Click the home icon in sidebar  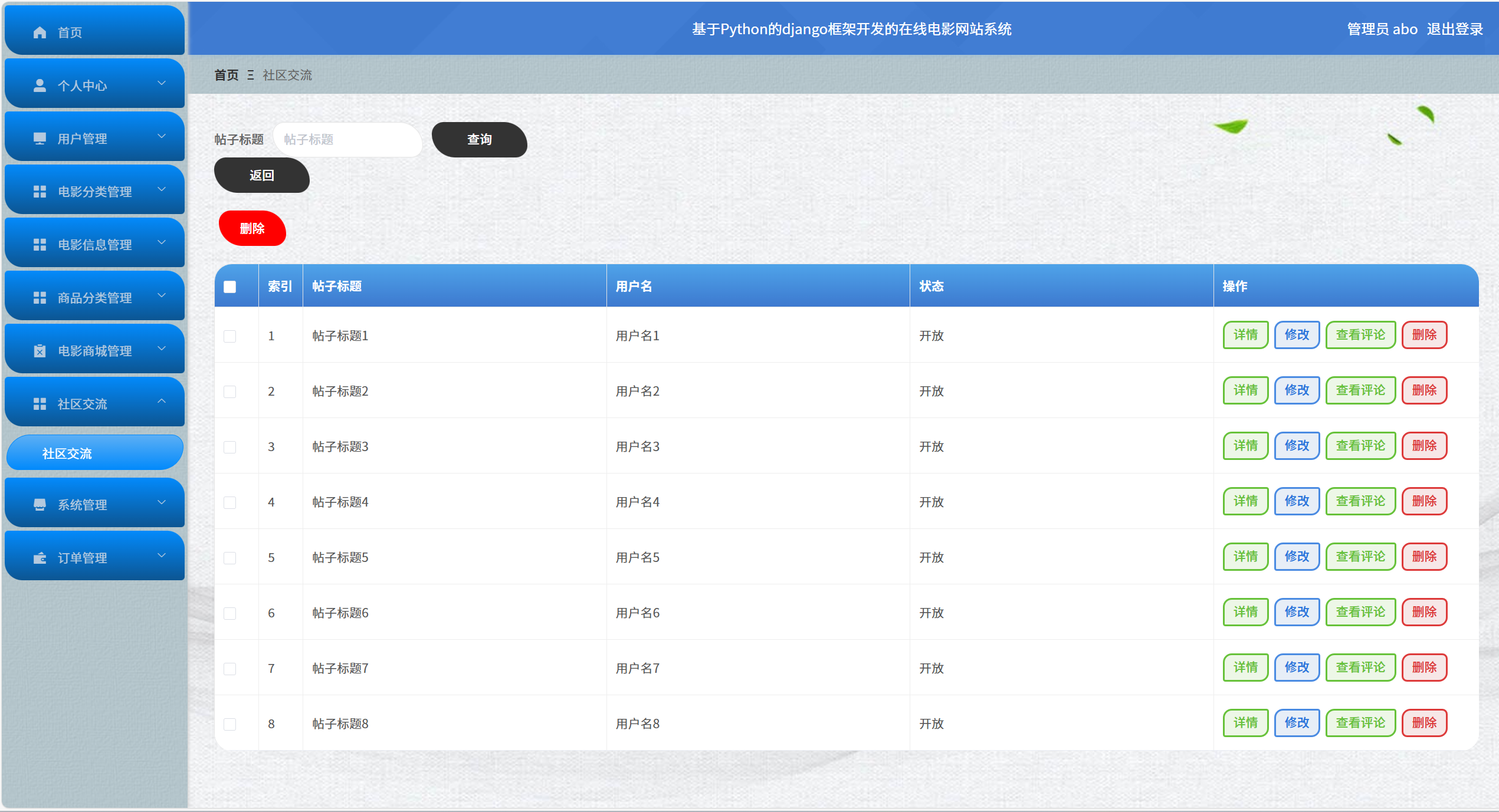[x=40, y=32]
